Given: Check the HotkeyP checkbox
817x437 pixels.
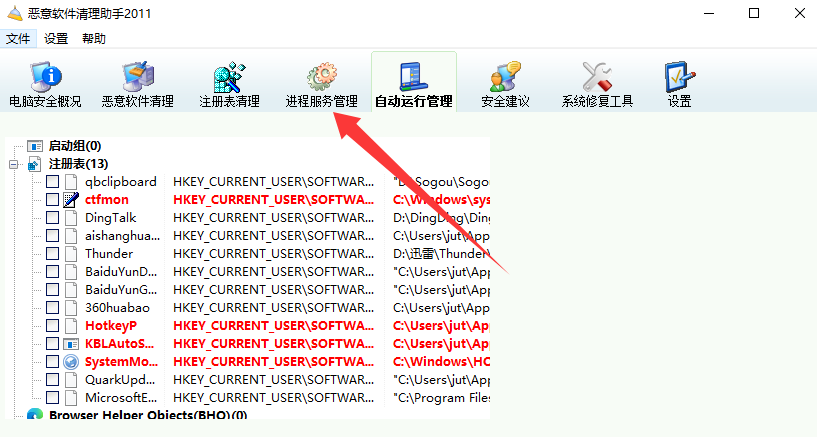Looking at the screenshot, I should click(x=52, y=326).
